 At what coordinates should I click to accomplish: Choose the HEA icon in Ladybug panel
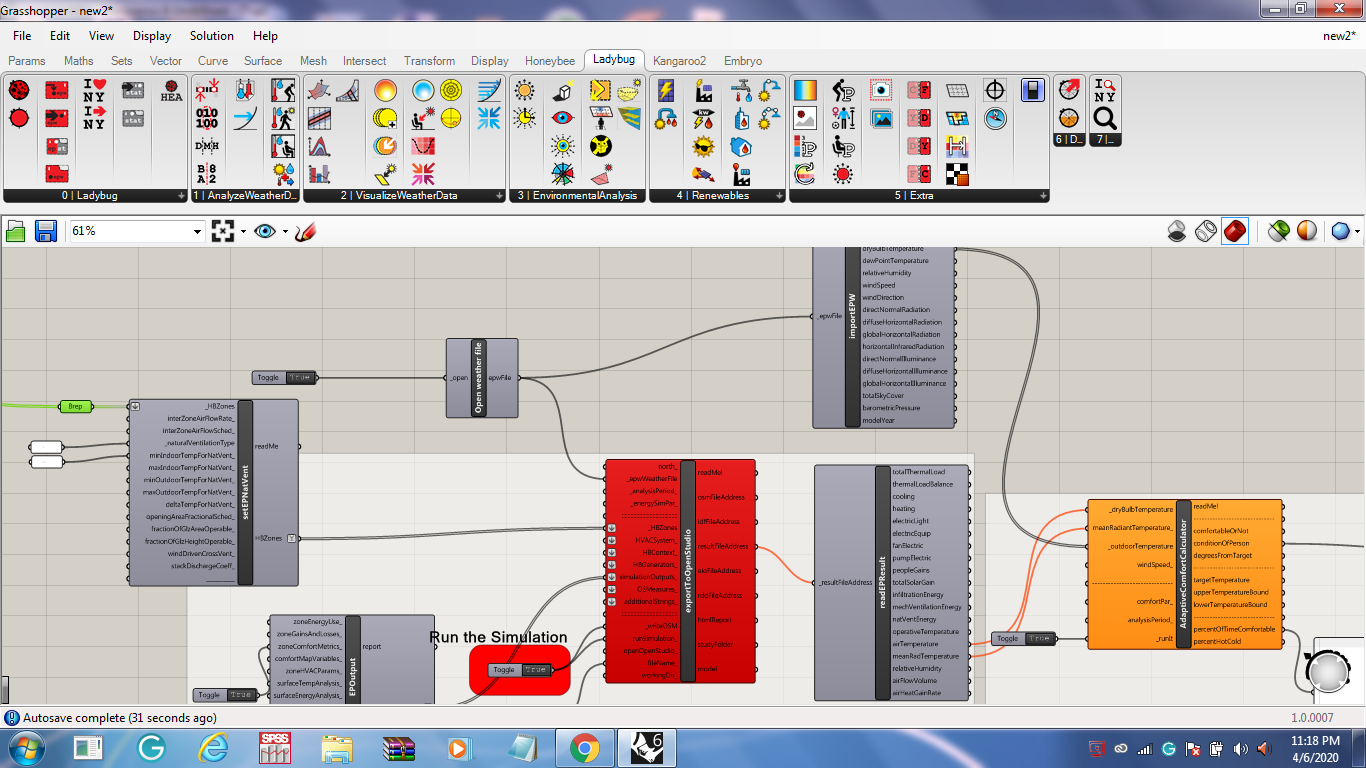point(171,91)
